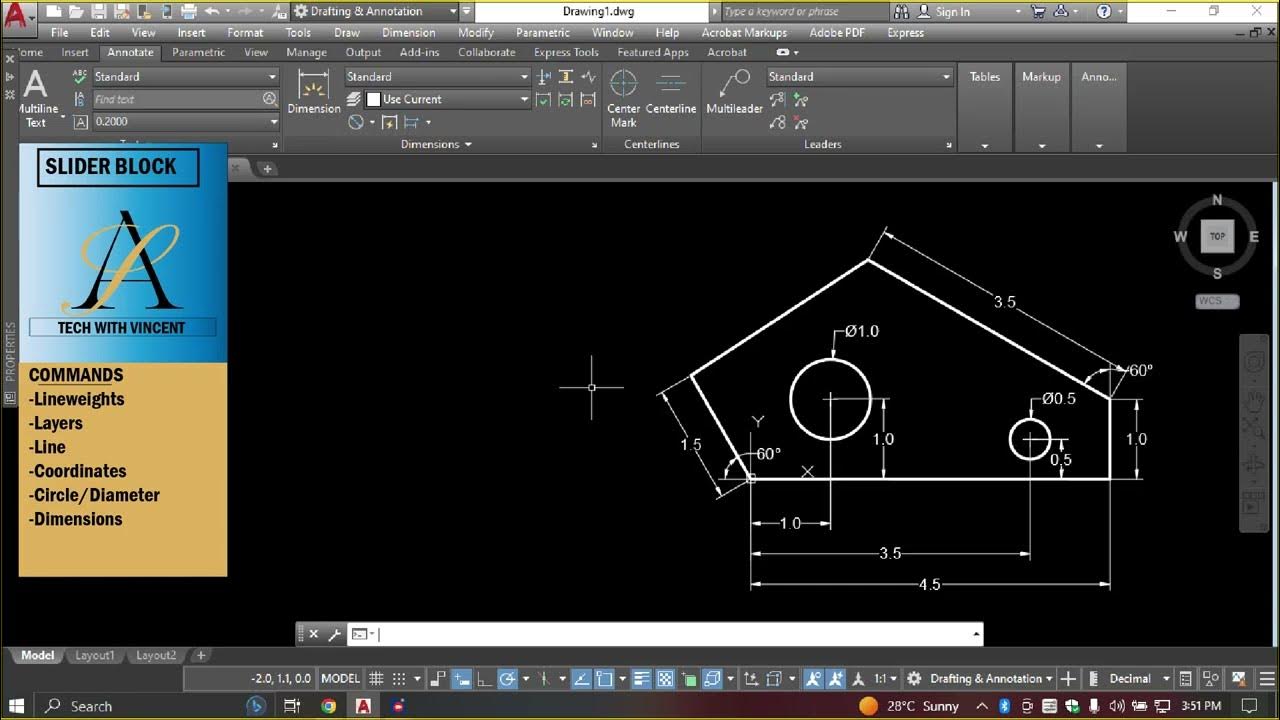
Task: Open the Draw menu
Action: [x=347, y=32]
